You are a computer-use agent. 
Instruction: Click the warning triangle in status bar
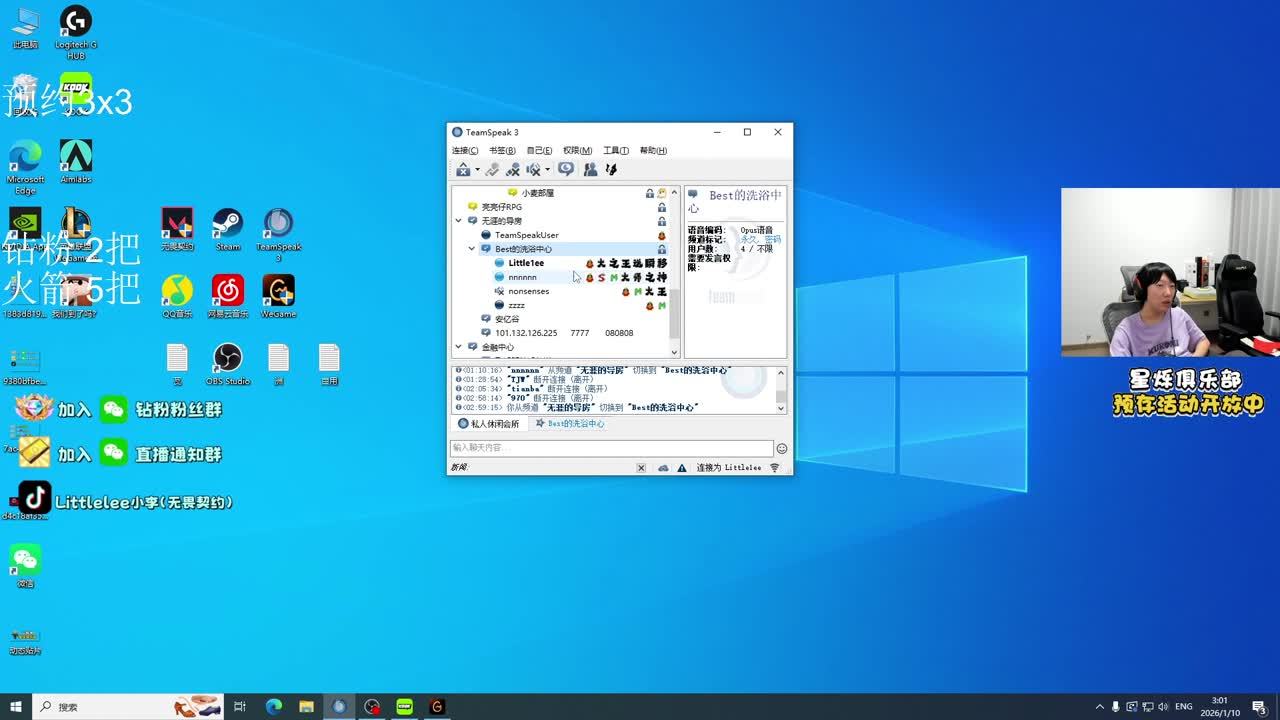682,468
